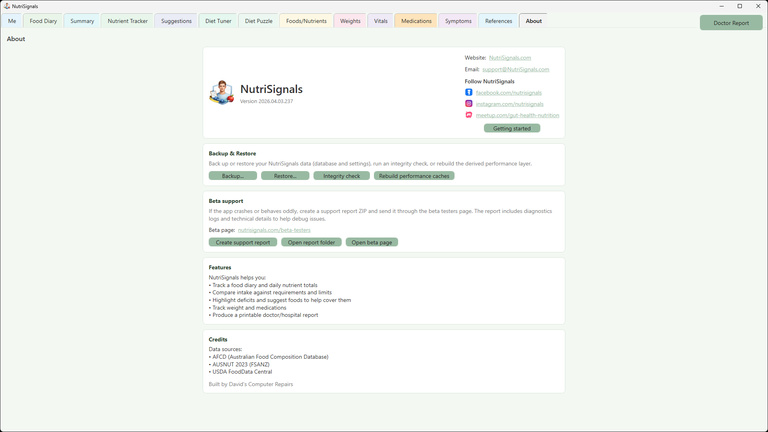This screenshot has height=432, width=768.
Task: Click the Instagram icon under Follow NutriSignals
Action: pyautogui.click(x=468, y=104)
